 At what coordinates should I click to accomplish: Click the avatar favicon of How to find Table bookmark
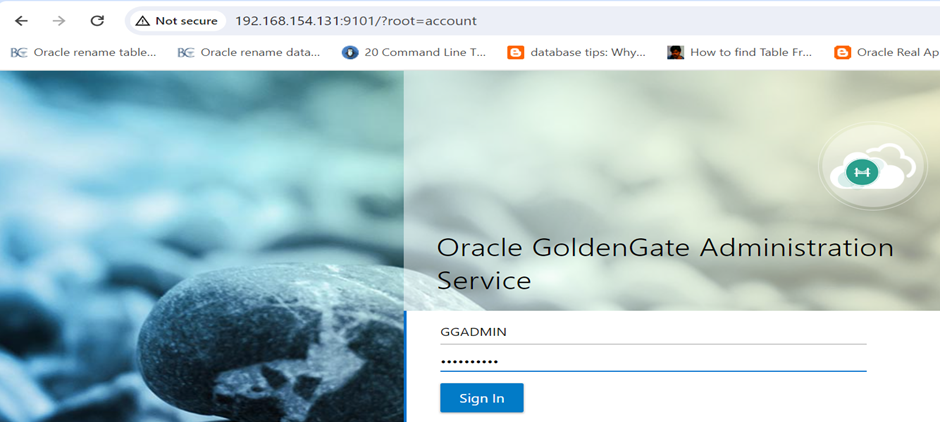click(676, 52)
